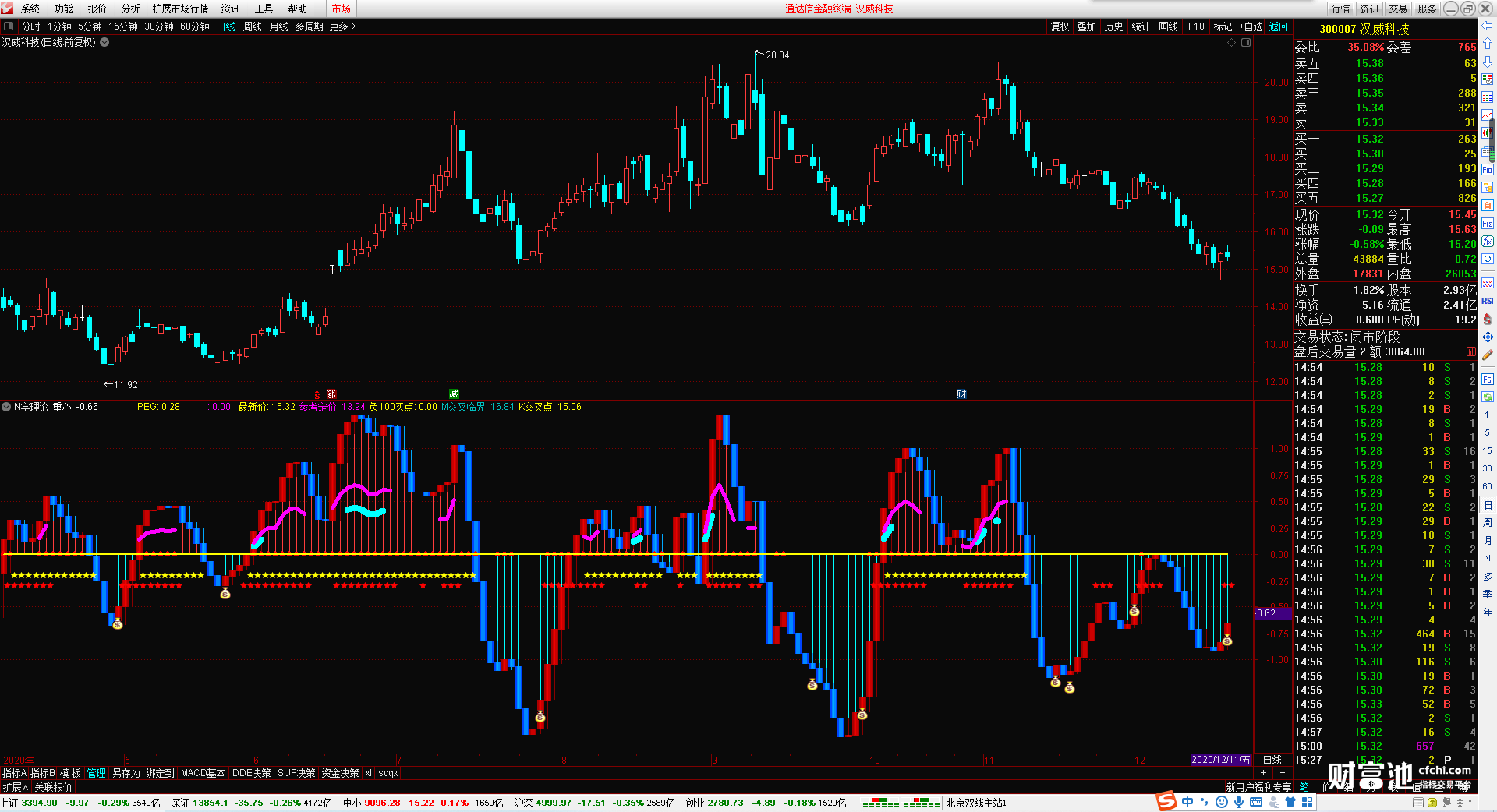Toggle the panel layout square icon top-right of chart

1246,43
